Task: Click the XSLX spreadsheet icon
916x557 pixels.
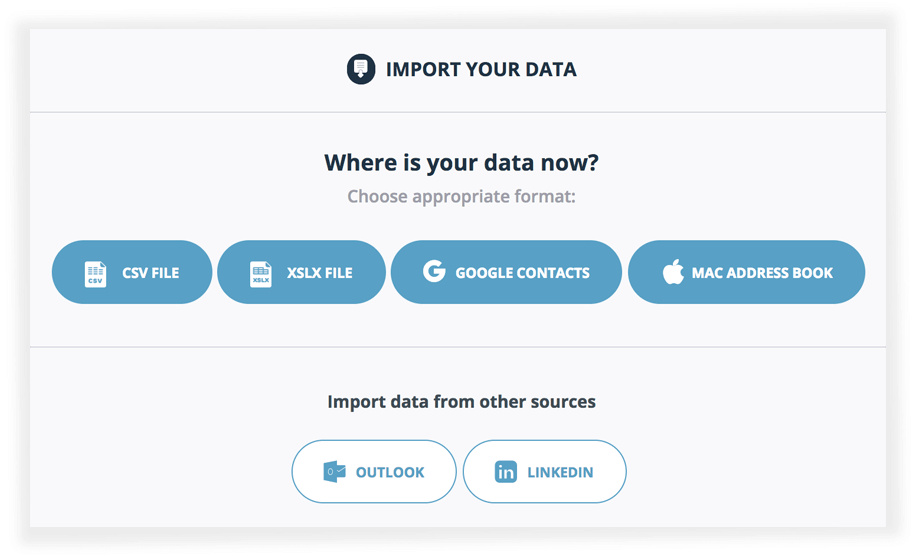Action: pos(260,272)
